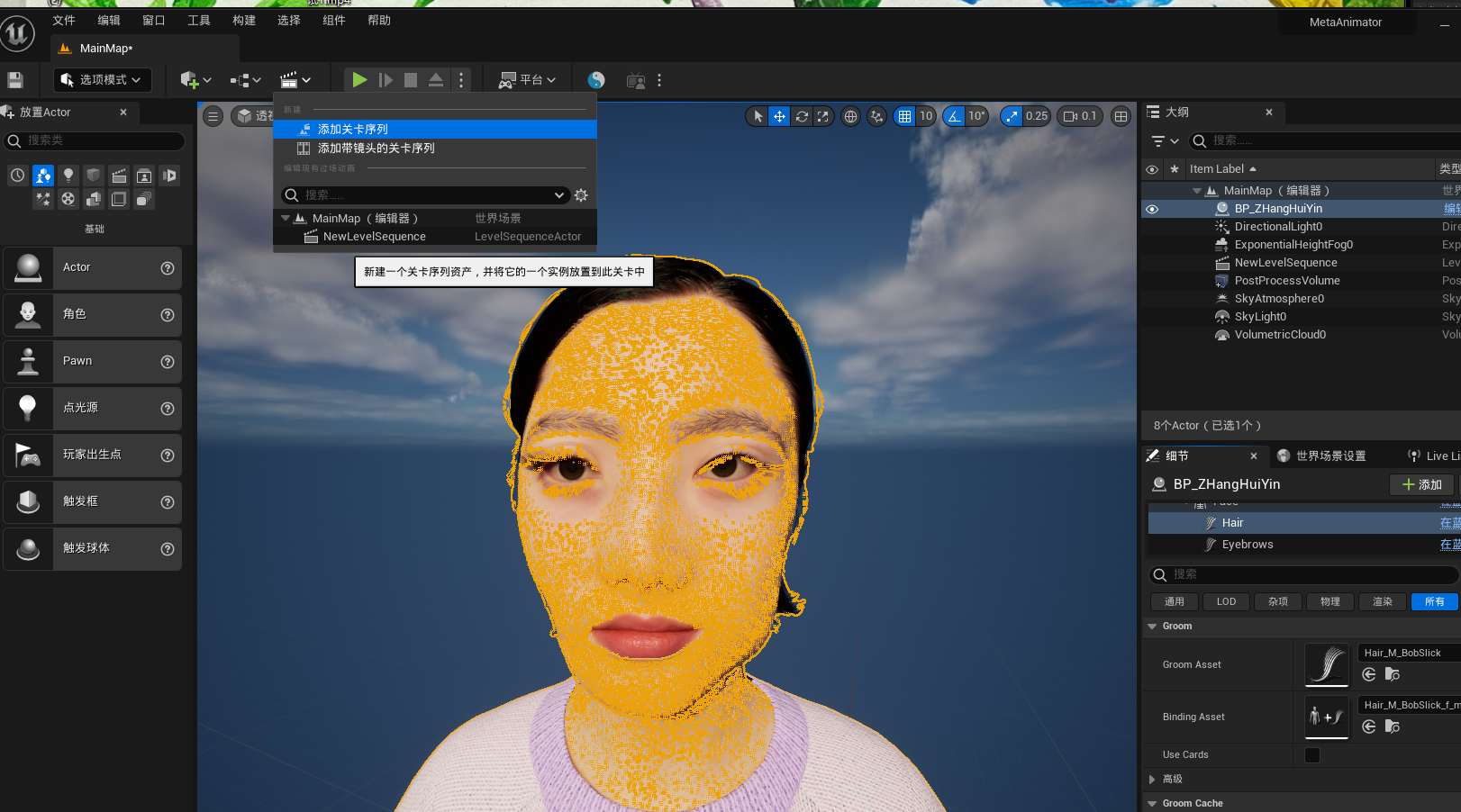Open the 编辑 menu
The width and height of the screenshot is (1461, 812).
click(109, 21)
